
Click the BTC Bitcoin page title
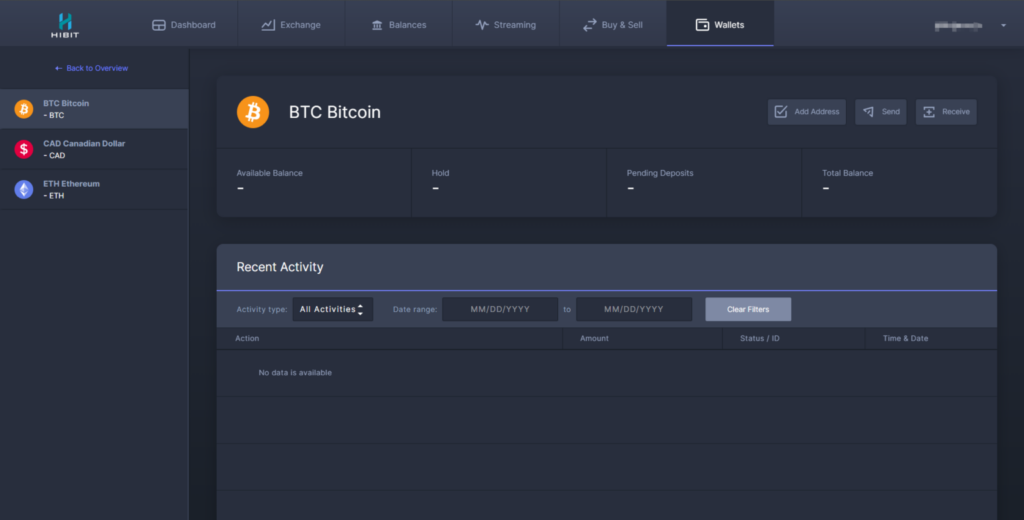pyautogui.click(x=334, y=112)
